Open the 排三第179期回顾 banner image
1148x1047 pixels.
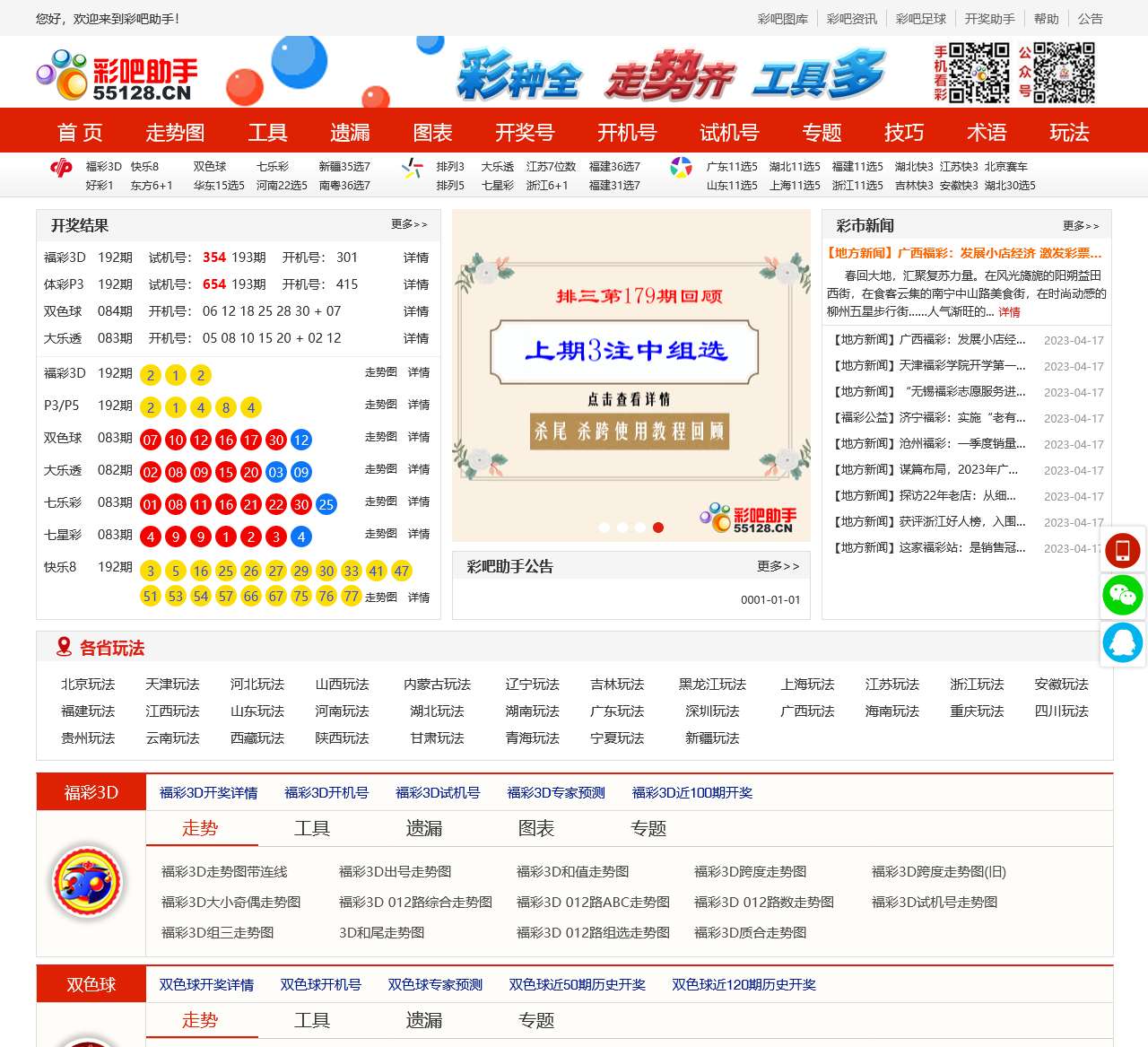coord(631,376)
